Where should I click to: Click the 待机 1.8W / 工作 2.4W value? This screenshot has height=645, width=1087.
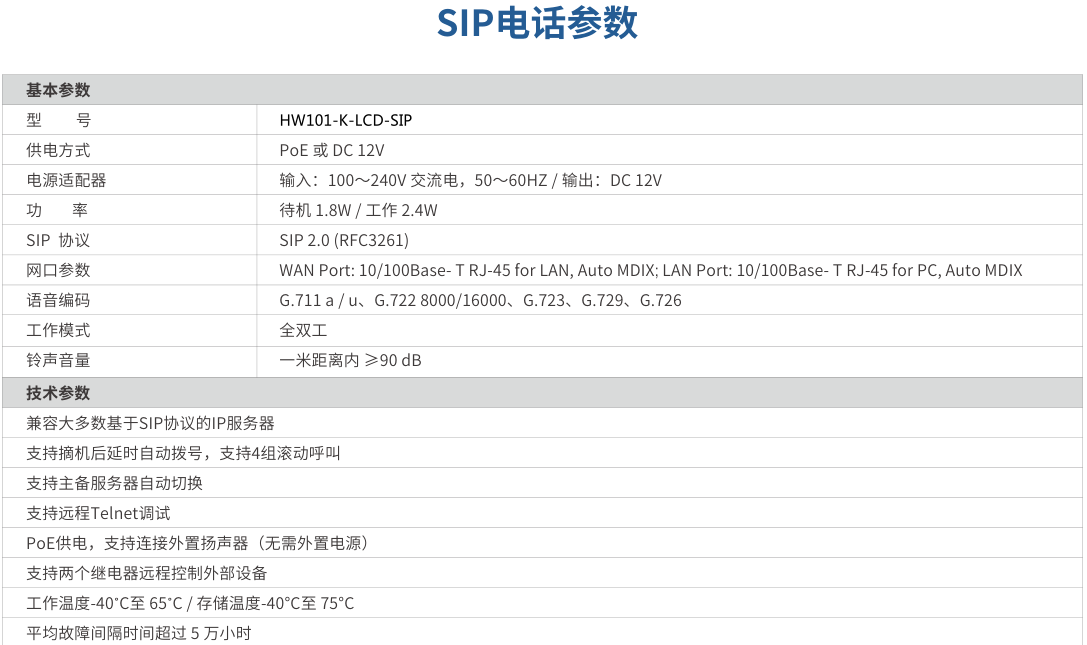point(359,210)
